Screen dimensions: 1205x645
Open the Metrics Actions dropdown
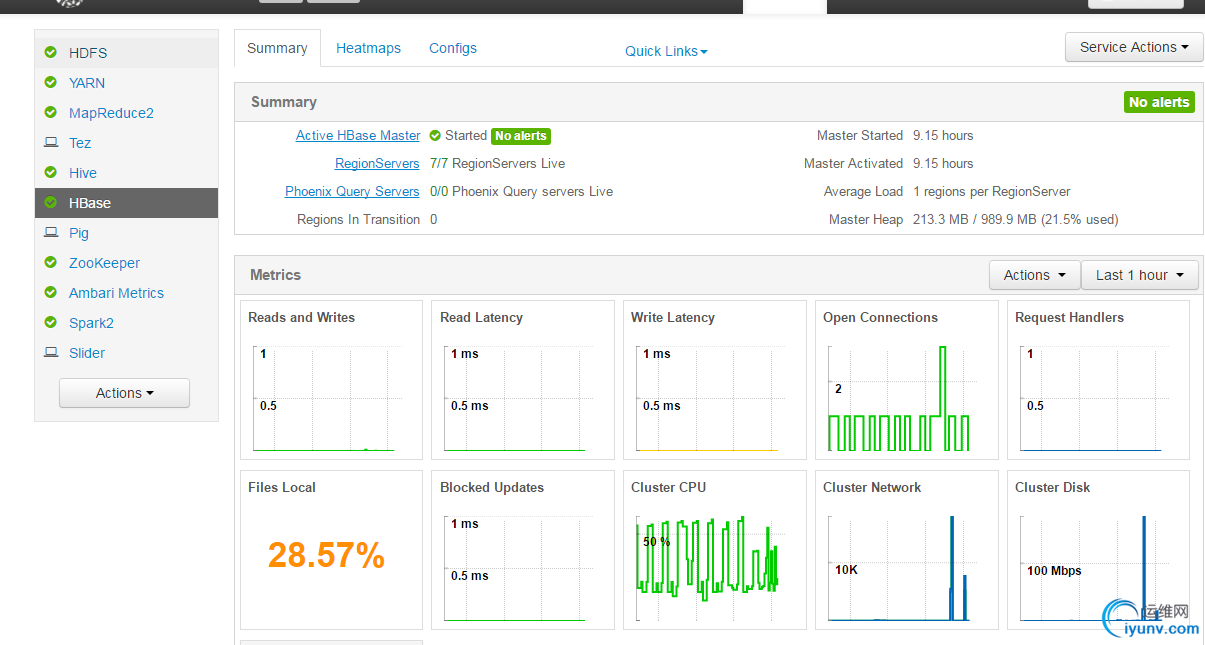1034,275
